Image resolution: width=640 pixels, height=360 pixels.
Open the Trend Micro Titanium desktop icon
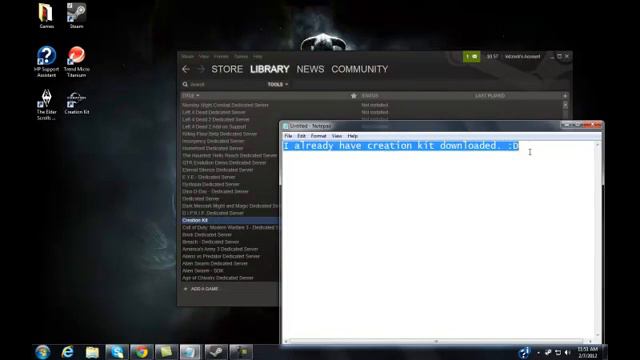point(76,61)
